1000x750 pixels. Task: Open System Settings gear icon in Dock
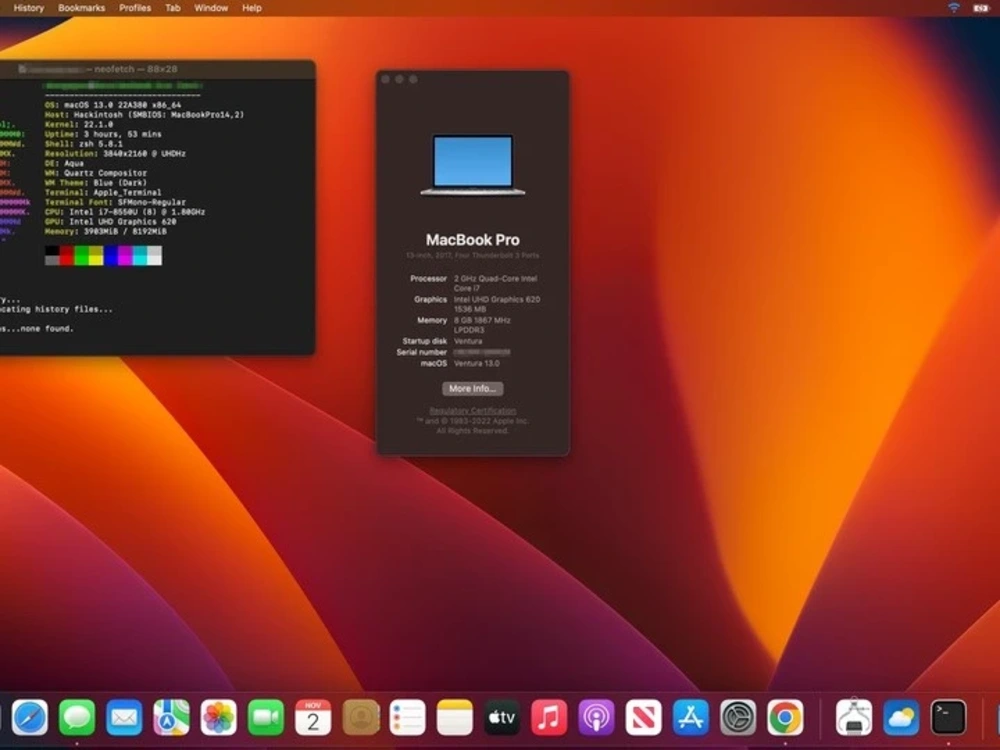(738, 717)
